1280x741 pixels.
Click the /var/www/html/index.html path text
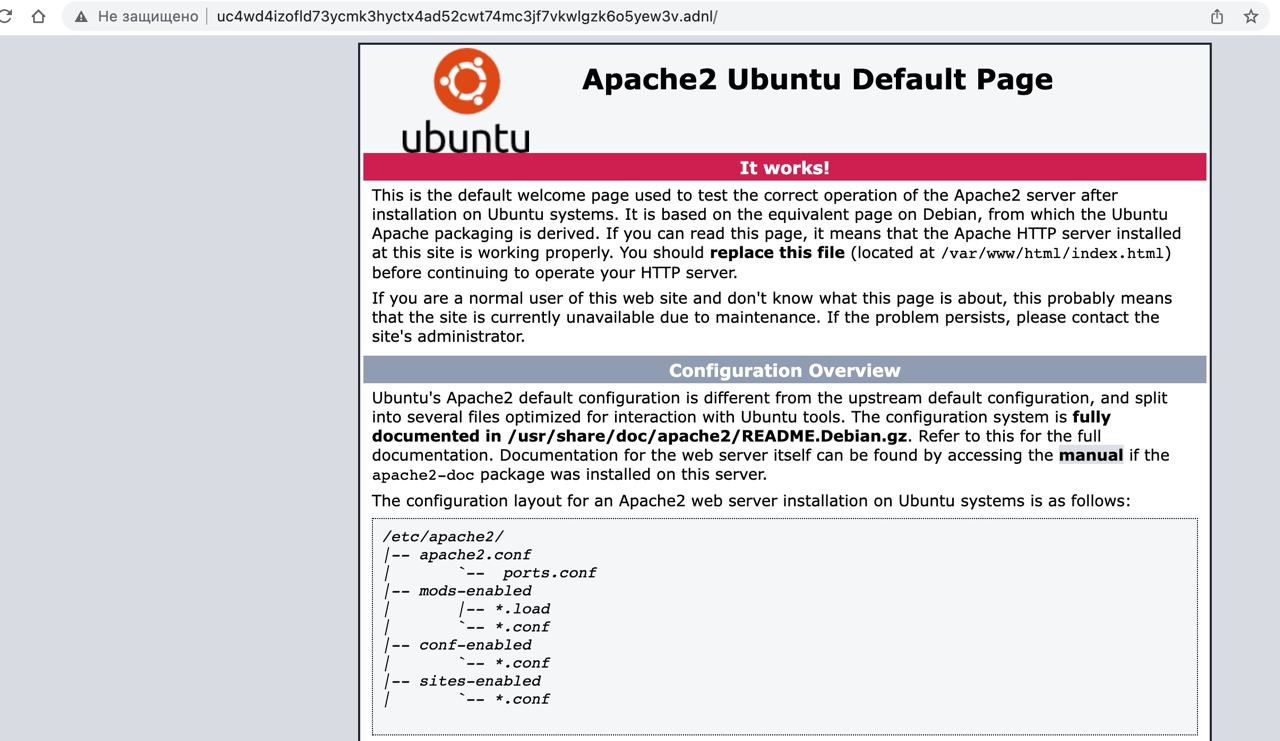point(1052,253)
